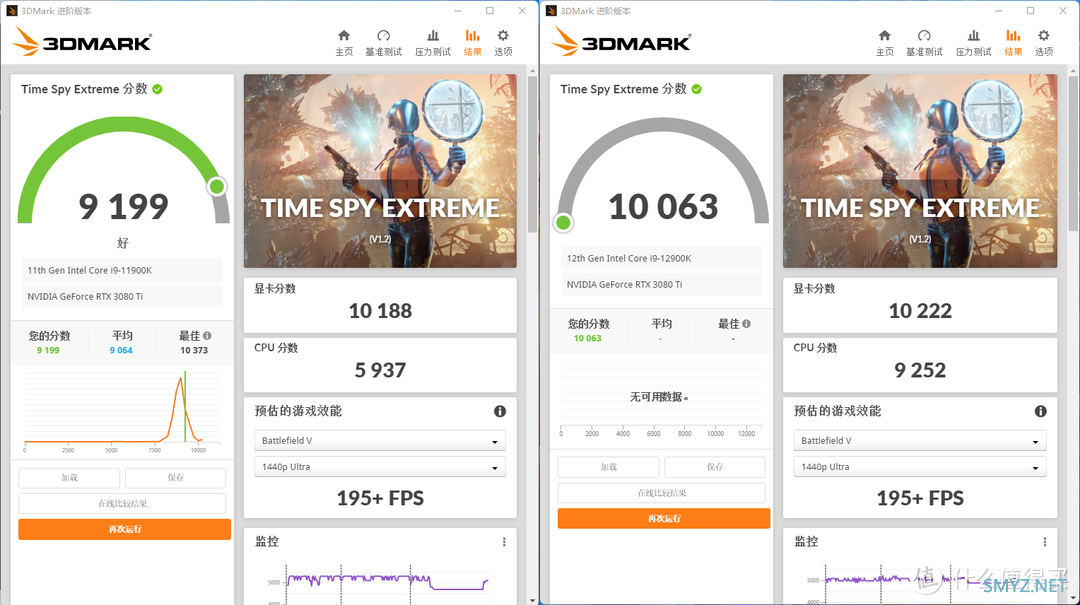Open Benchmarks icon in left 3DMark window

click(384, 35)
